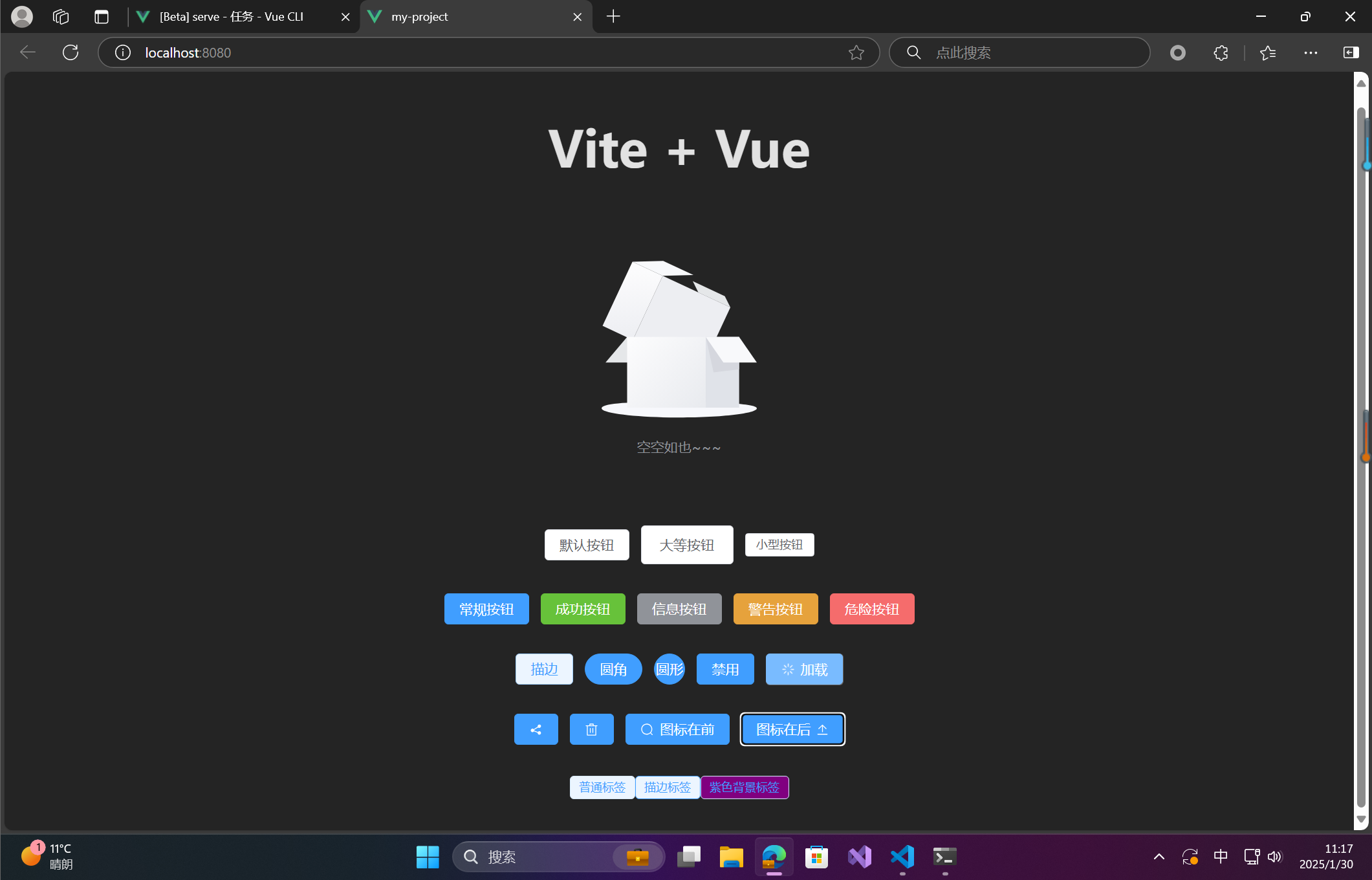Screen dimensions: 1372x880
Task: Click the 圆角 rounded button
Action: click(613, 669)
